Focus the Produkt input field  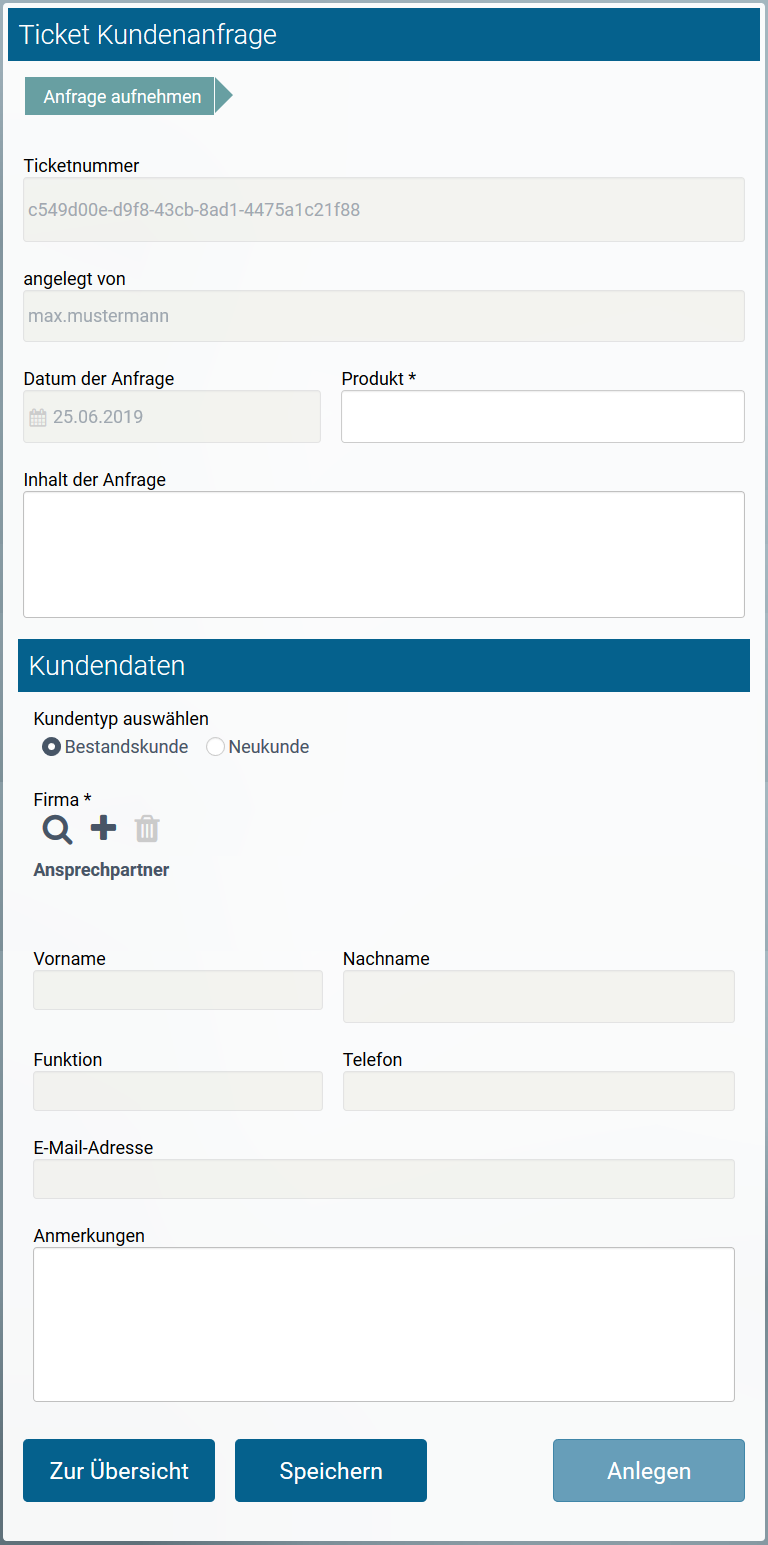pos(542,417)
